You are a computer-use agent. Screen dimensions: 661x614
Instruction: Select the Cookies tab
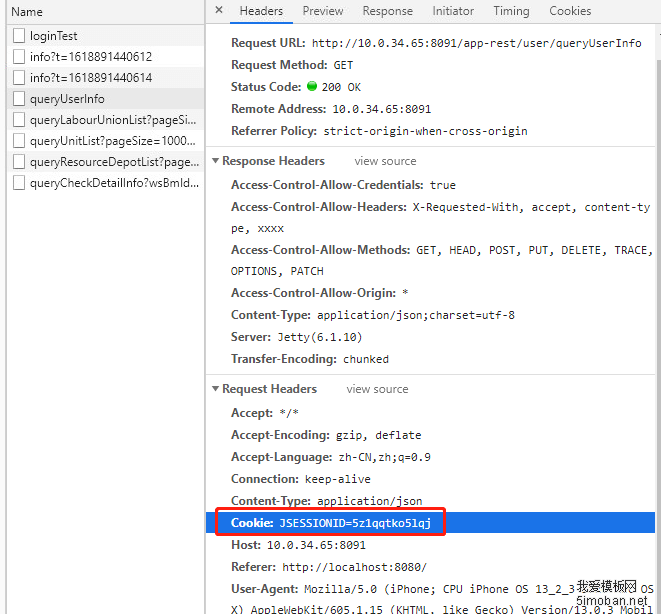[x=570, y=11]
